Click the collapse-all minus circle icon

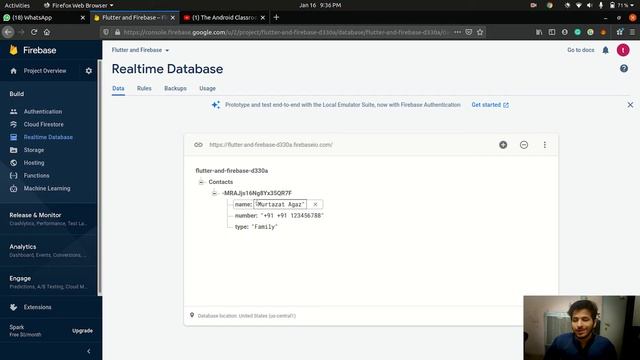pos(524,144)
